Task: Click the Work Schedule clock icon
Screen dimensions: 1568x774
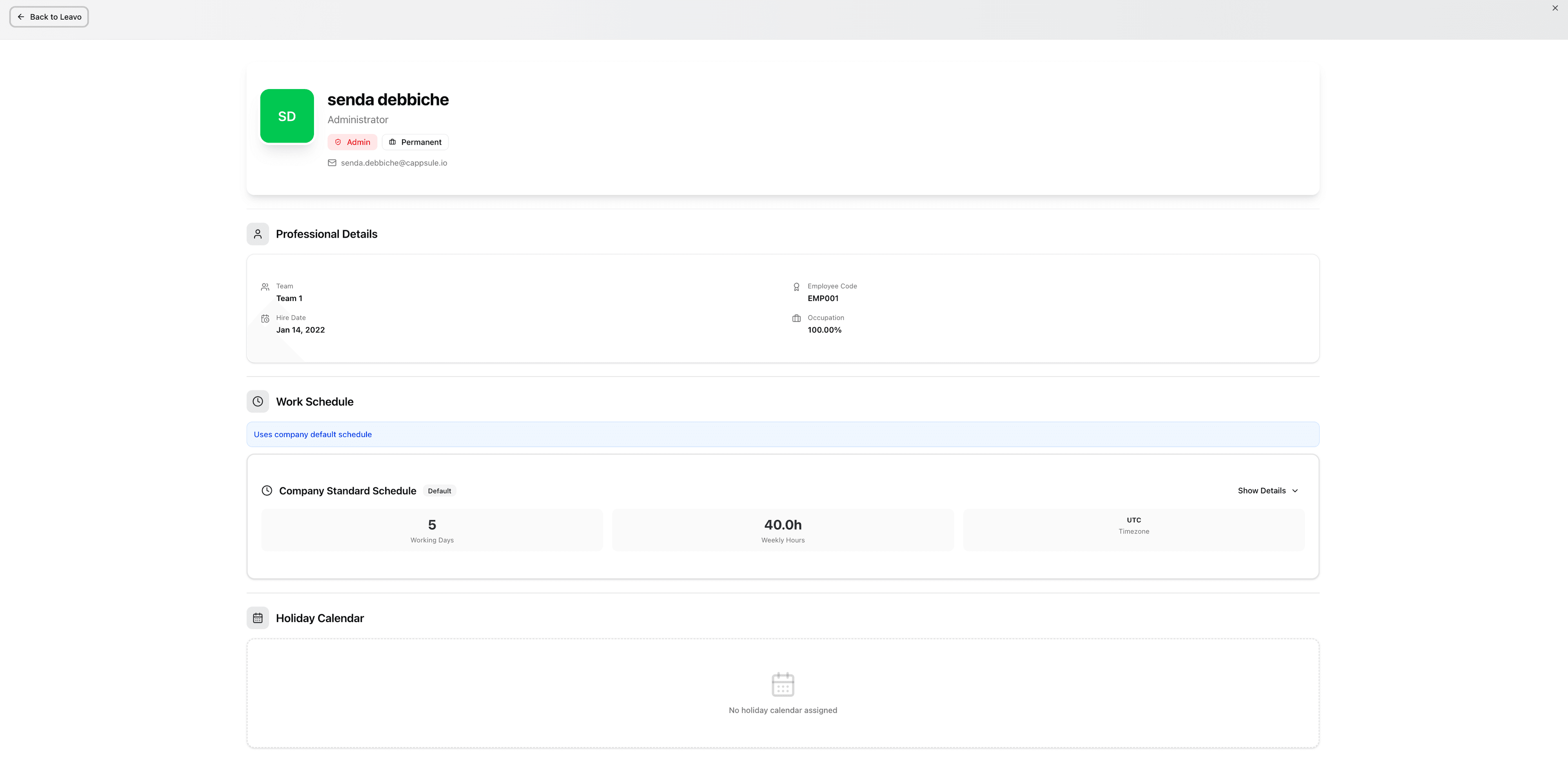Action: 258,401
